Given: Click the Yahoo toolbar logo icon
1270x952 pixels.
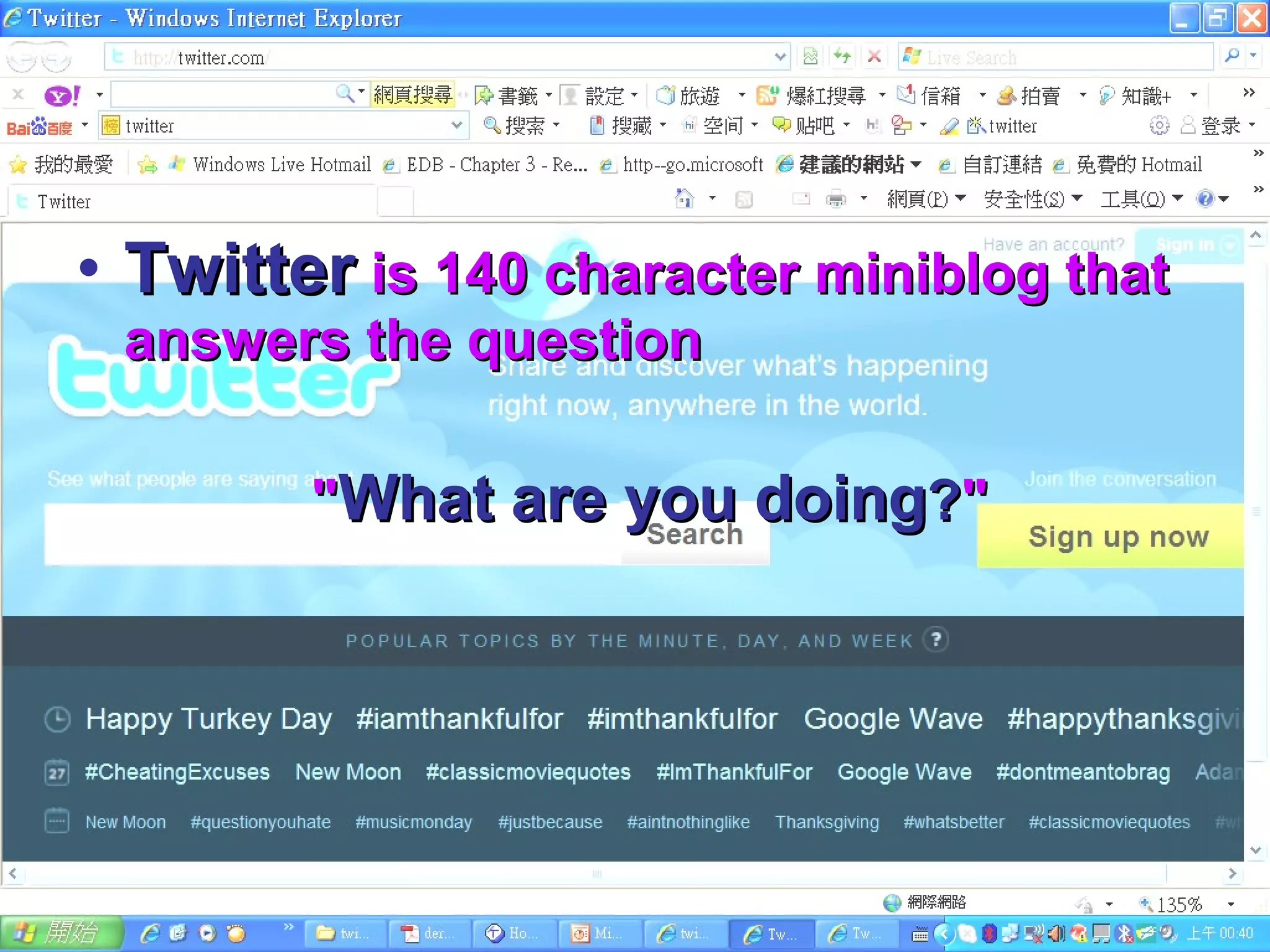Looking at the screenshot, I should pos(61,95).
